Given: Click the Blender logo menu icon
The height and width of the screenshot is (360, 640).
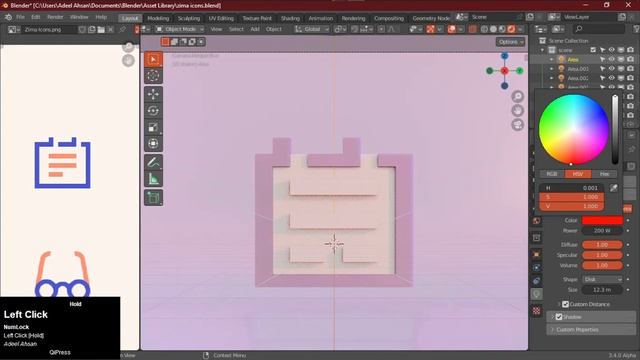Looking at the screenshot, I should (x=8, y=18).
